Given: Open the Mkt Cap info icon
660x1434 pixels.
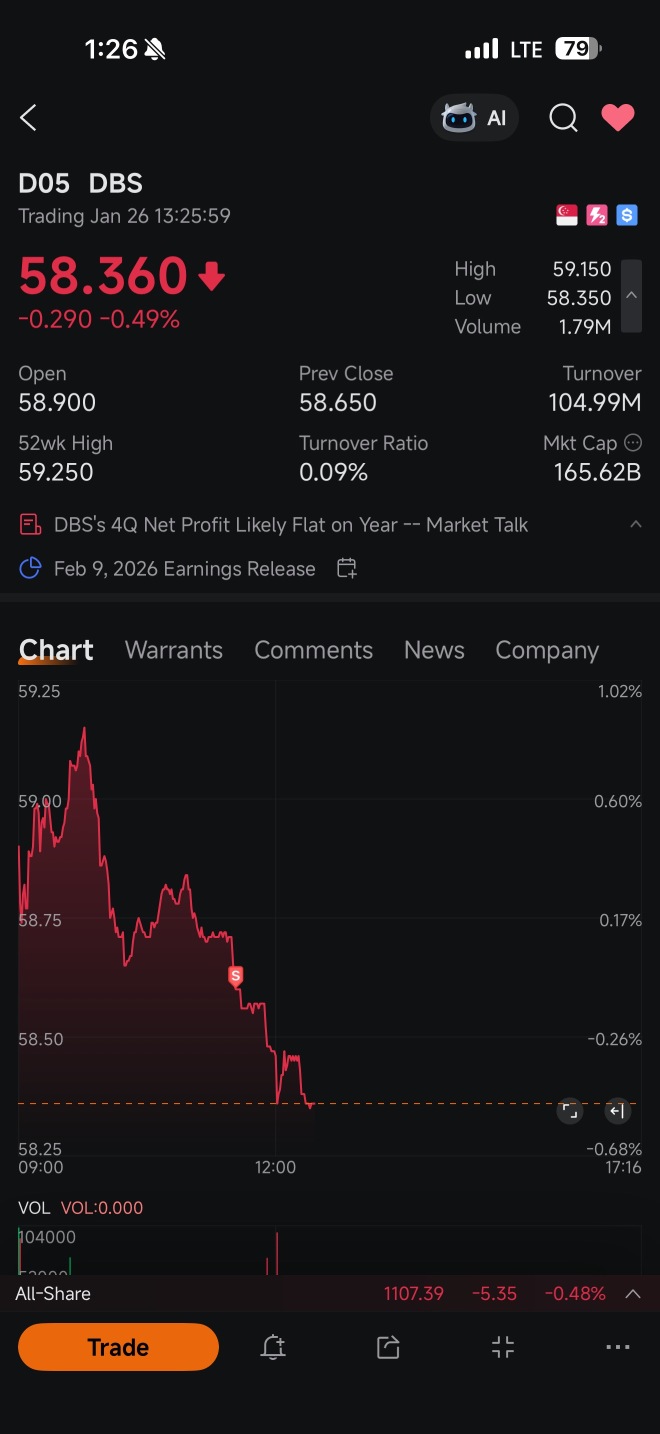Looking at the screenshot, I should click(x=633, y=442).
